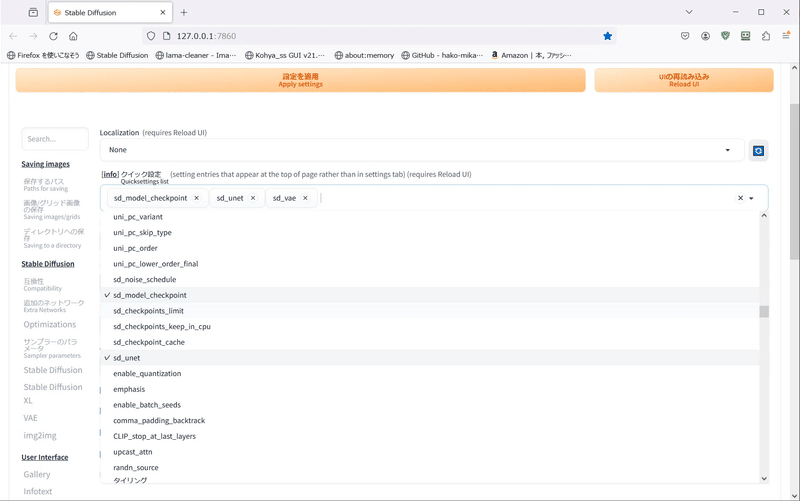800x501 pixels.
Task: Click the page info icon in address bar
Action: click(166, 36)
